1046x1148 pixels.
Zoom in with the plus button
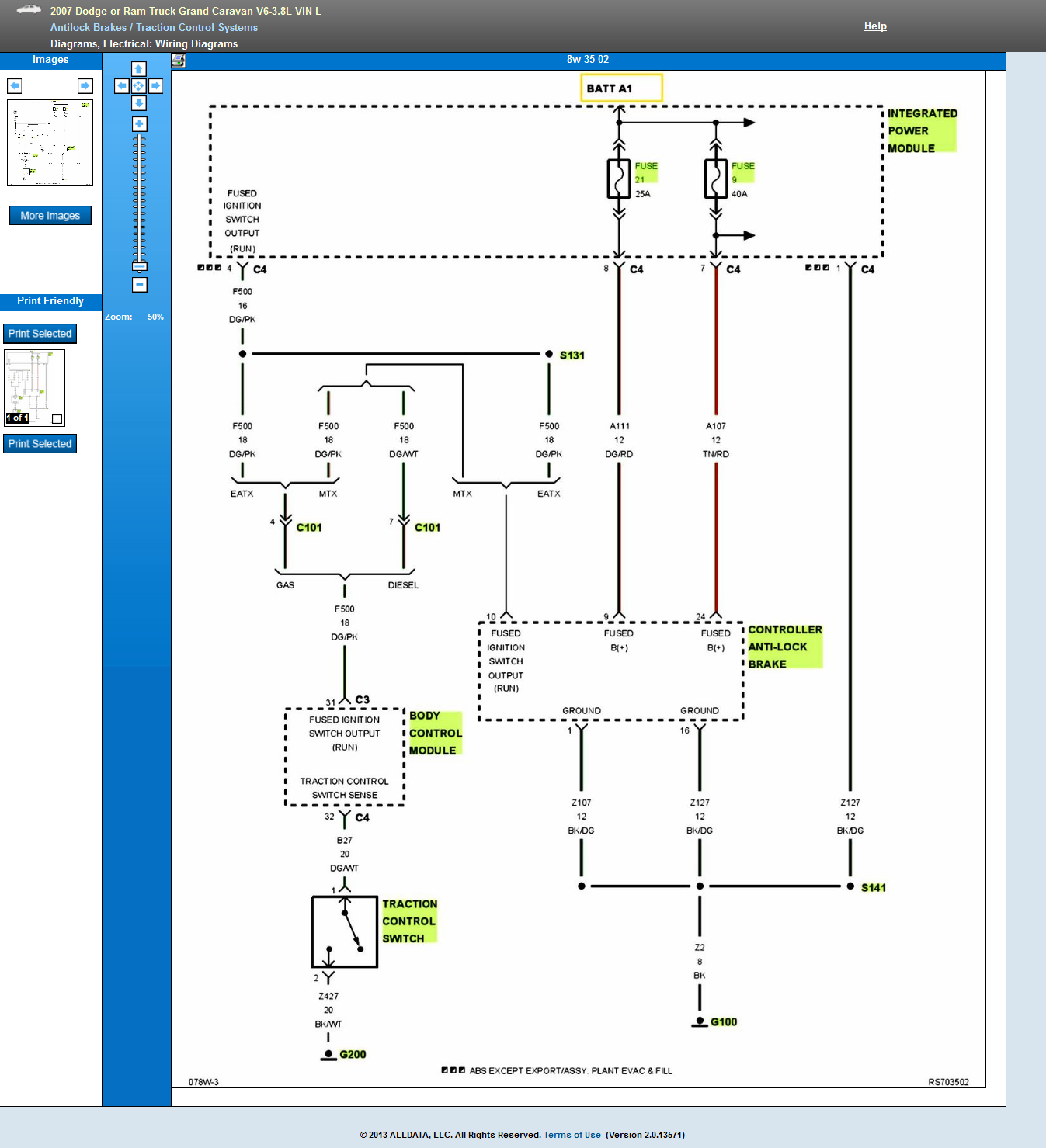click(x=139, y=124)
